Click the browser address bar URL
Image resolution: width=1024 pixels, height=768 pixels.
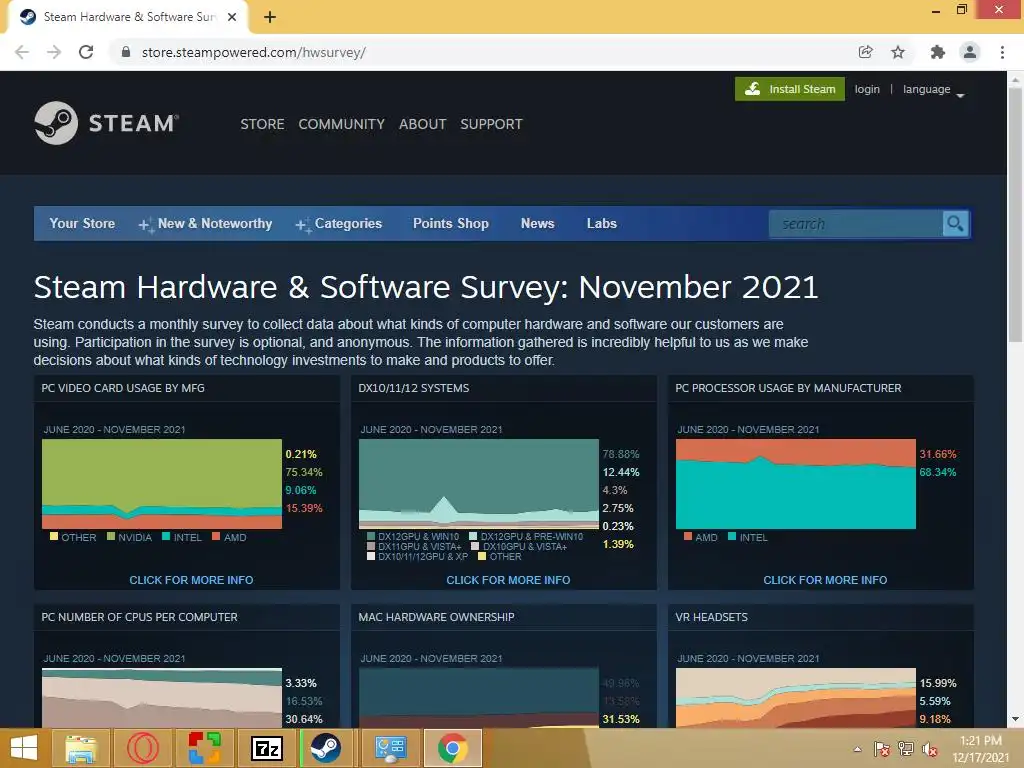pyautogui.click(x=253, y=52)
